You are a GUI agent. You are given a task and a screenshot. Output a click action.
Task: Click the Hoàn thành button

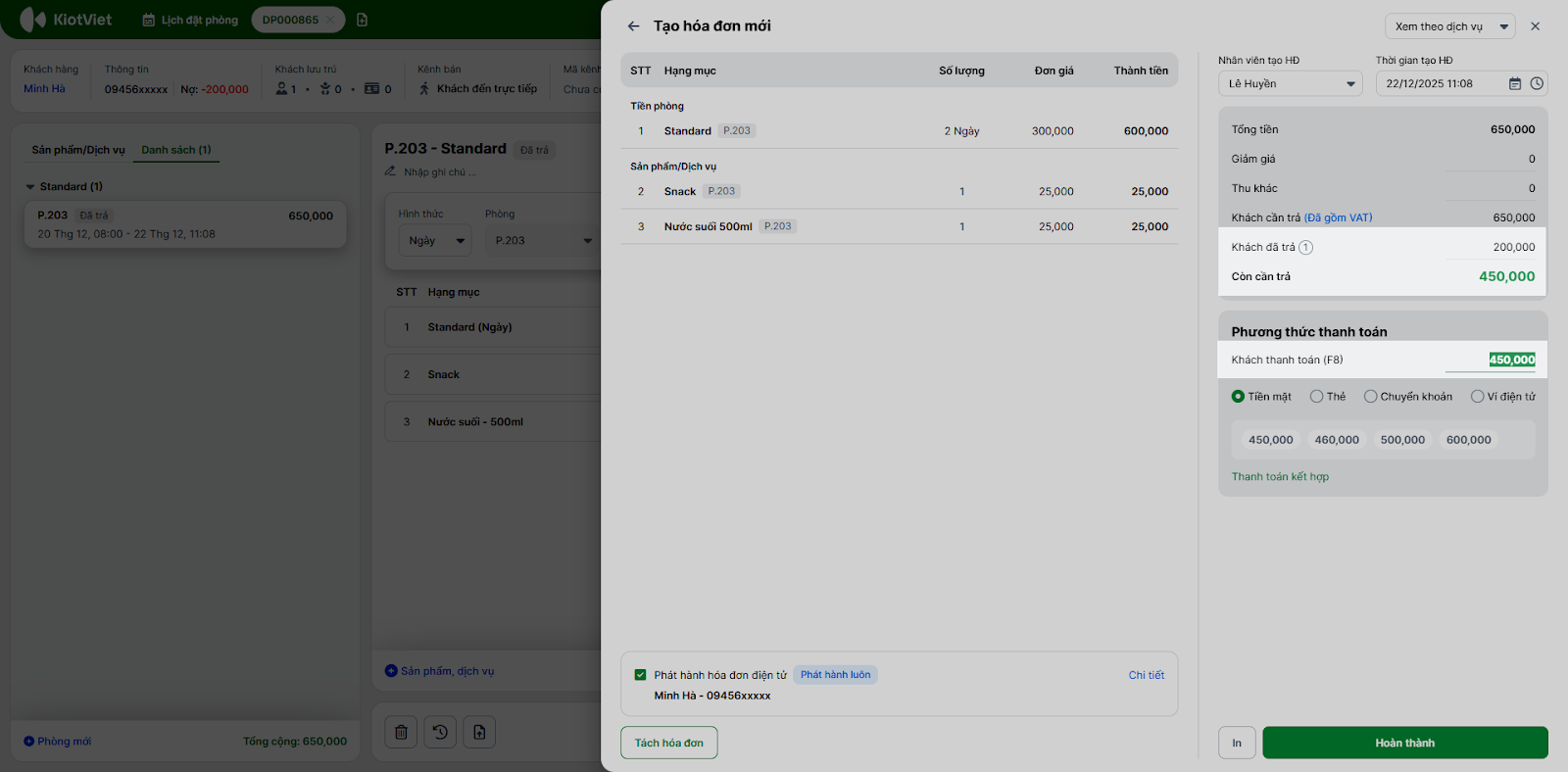tap(1404, 743)
